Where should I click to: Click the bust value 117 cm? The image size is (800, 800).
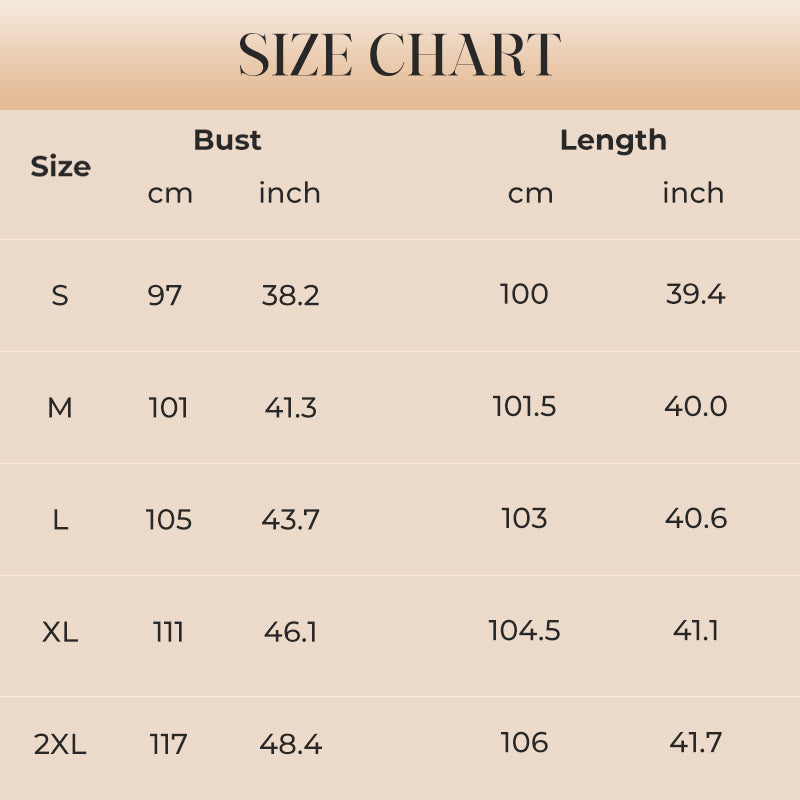[168, 744]
